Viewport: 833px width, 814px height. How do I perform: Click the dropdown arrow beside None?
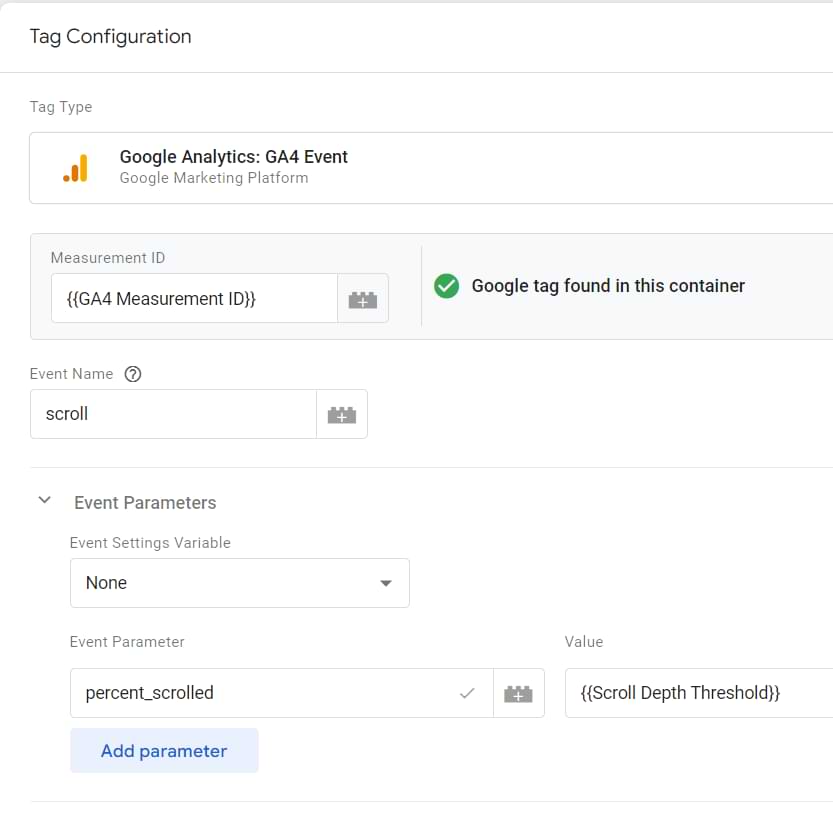pos(386,583)
